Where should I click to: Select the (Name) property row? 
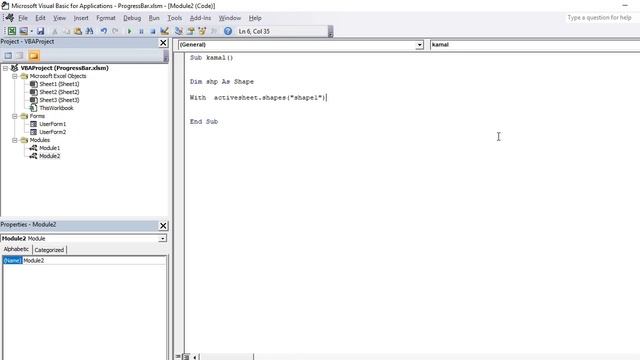(x=84, y=260)
